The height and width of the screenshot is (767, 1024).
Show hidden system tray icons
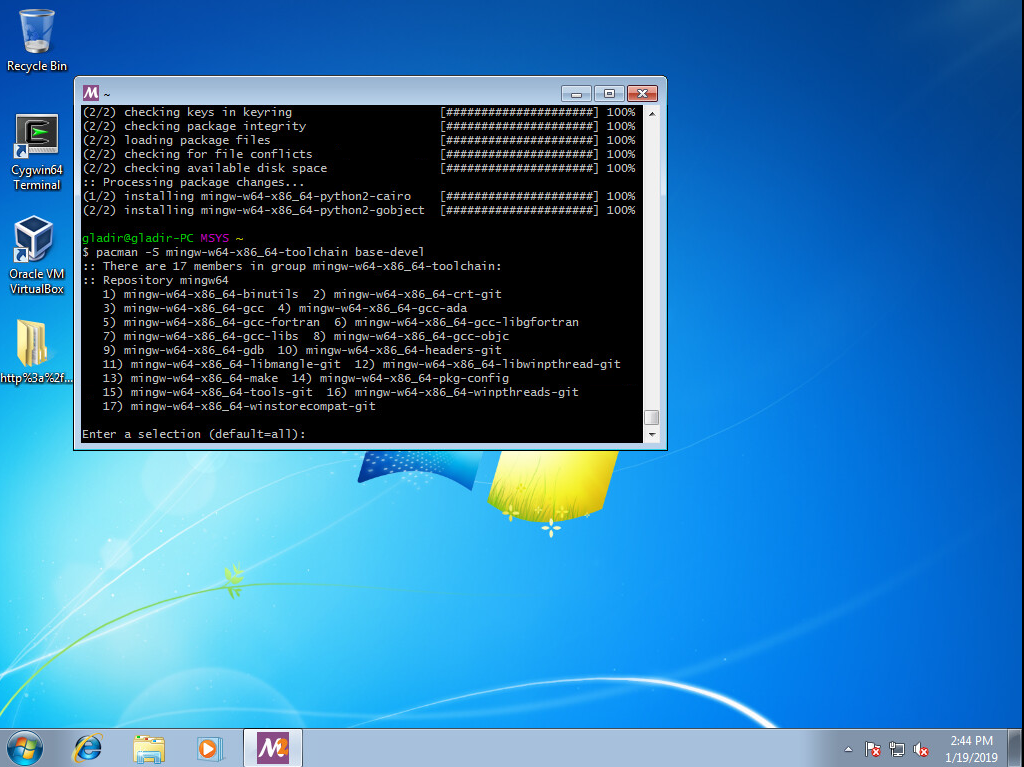coord(849,749)
